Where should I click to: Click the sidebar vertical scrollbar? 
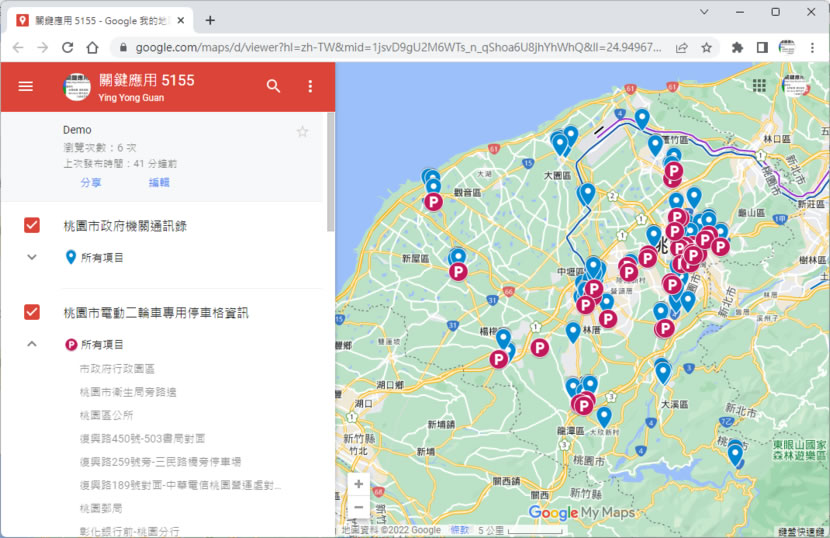(330, 170)
